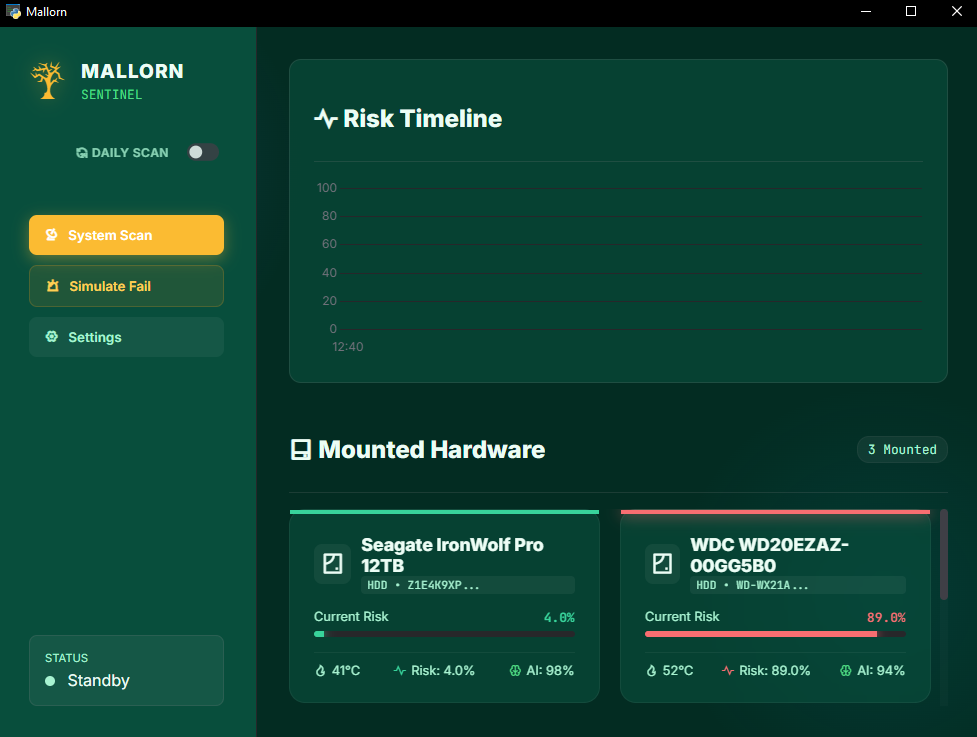Image resolution: width=977 pixels, height=737 pixels.
Task: Click the 3 Mounted badge
Action: point(902,450)
